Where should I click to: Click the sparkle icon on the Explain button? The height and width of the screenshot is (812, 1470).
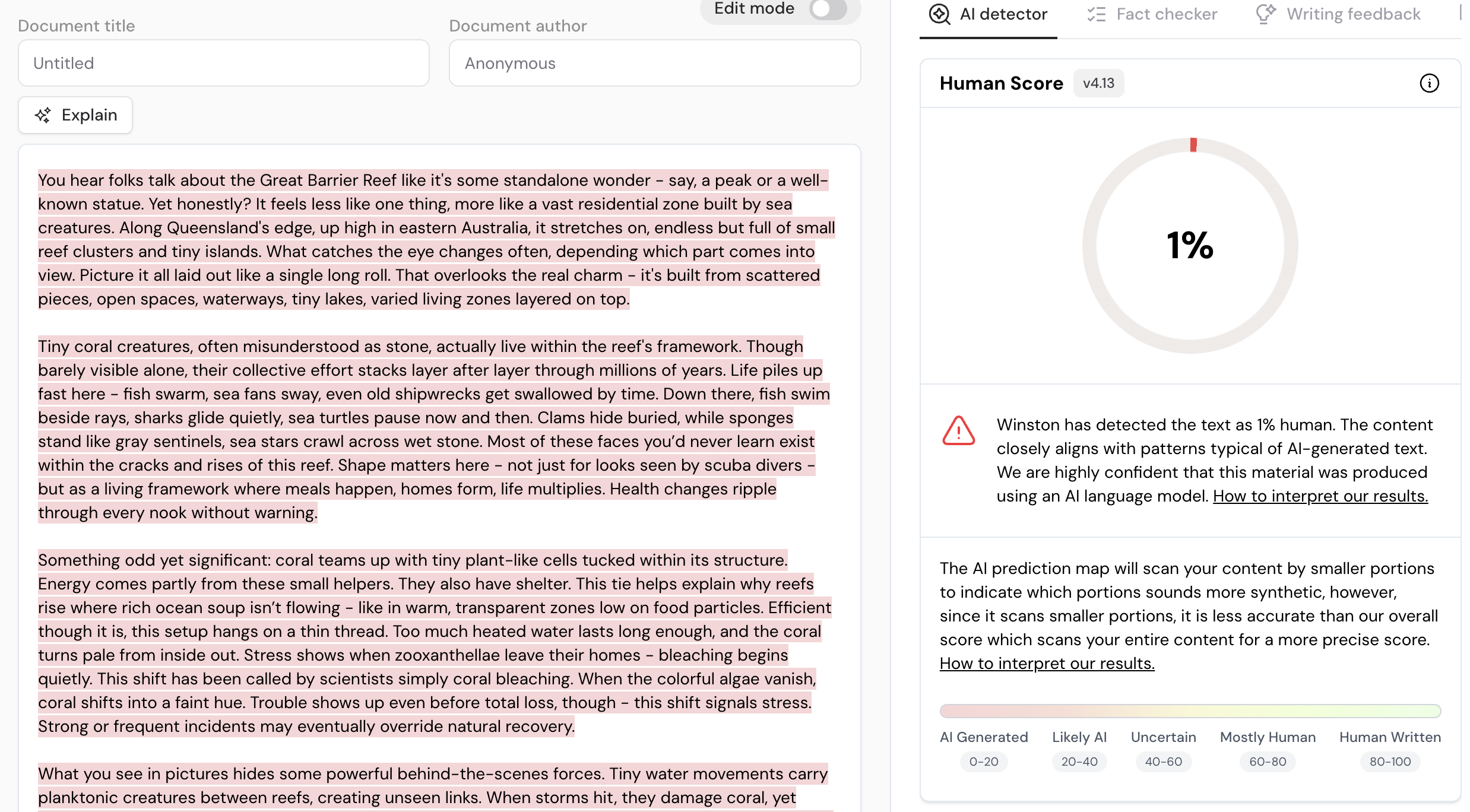(43, 115)
